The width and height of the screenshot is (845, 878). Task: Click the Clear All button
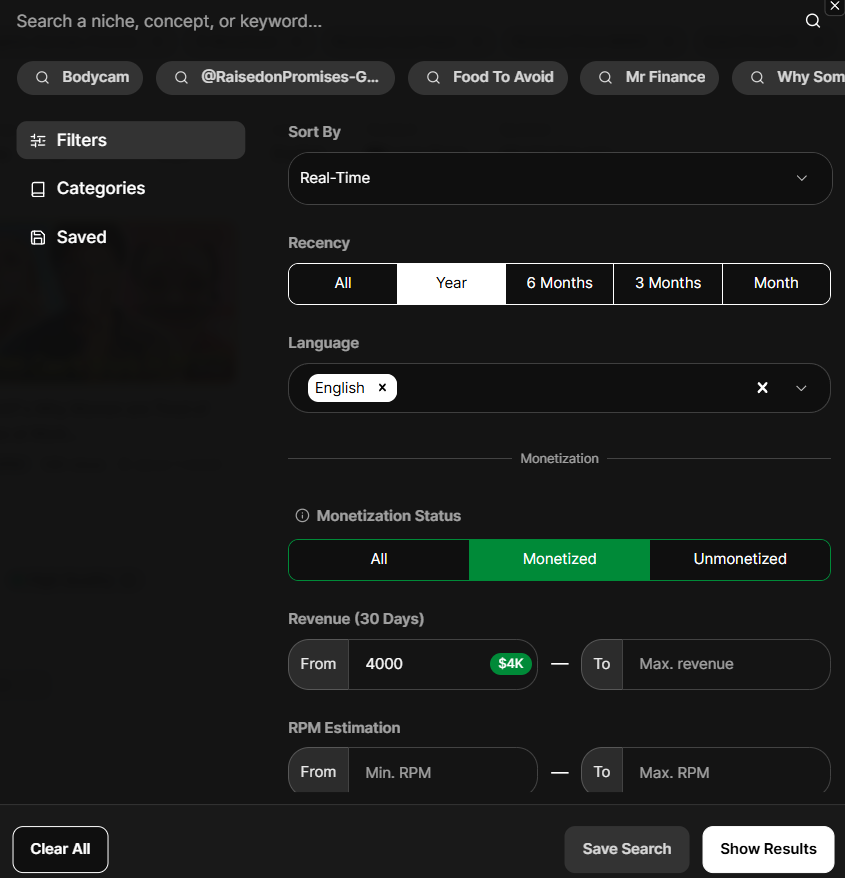(60, 849)
